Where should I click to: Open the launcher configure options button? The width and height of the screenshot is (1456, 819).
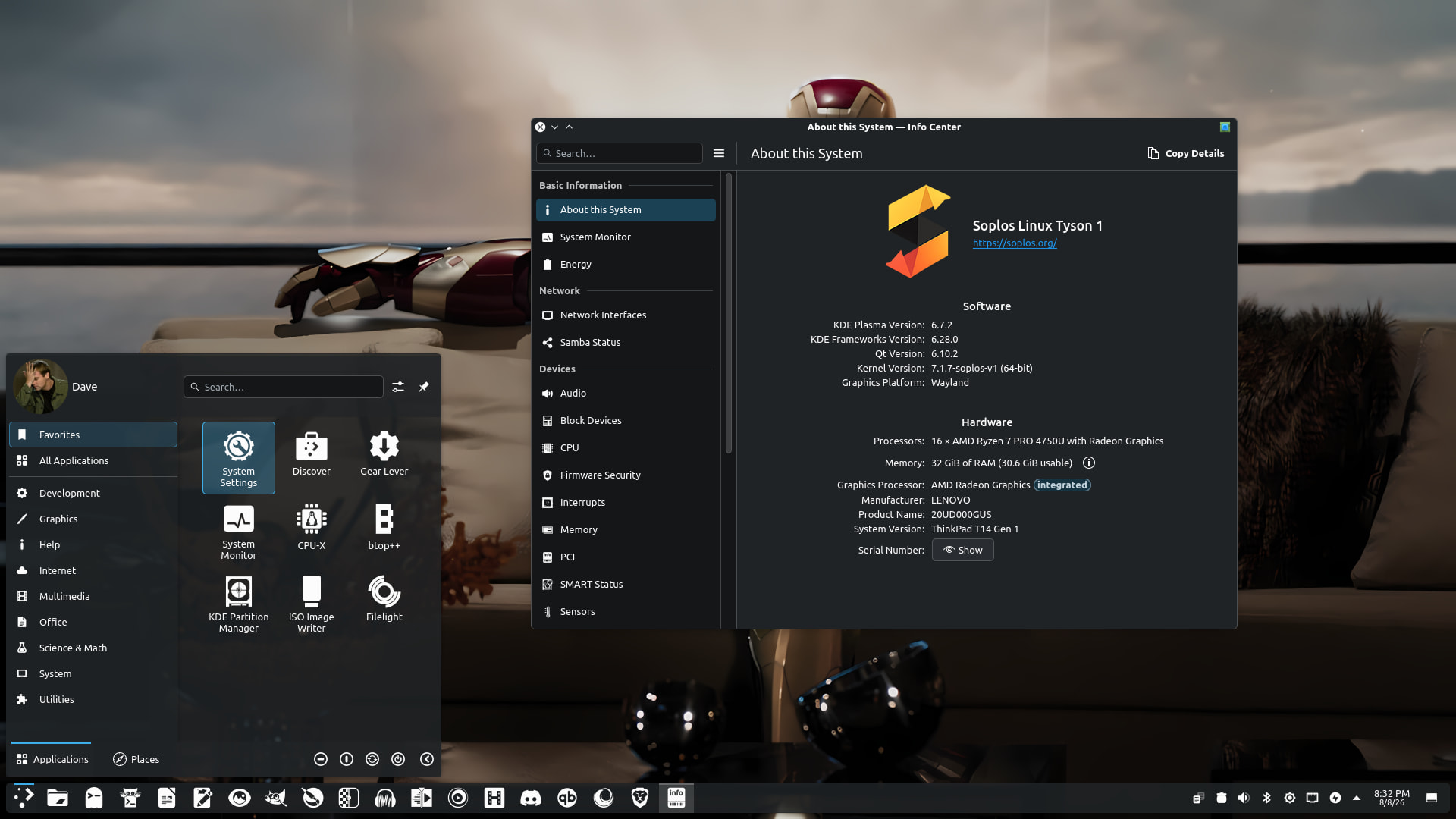398,387
